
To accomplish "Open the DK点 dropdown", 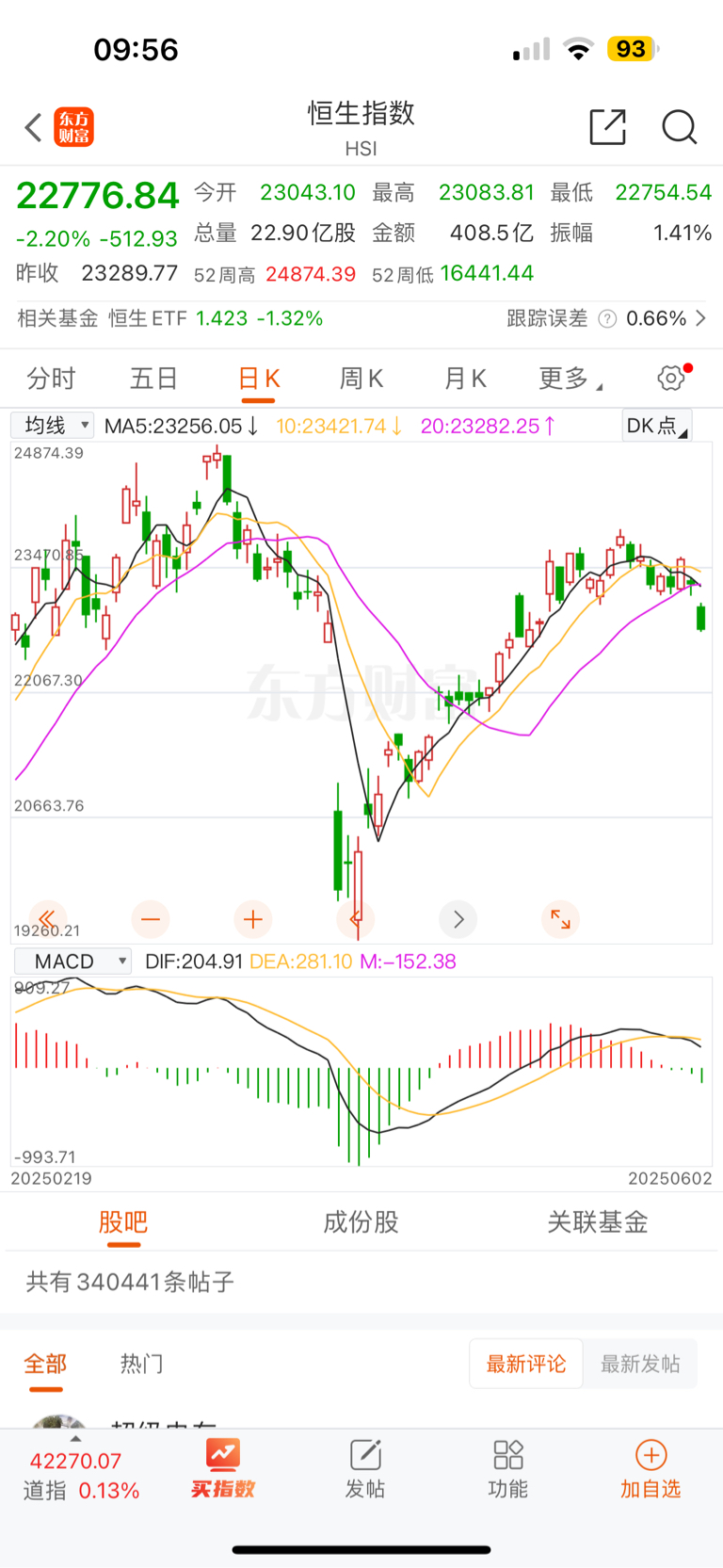I will [x=657, y=426].
